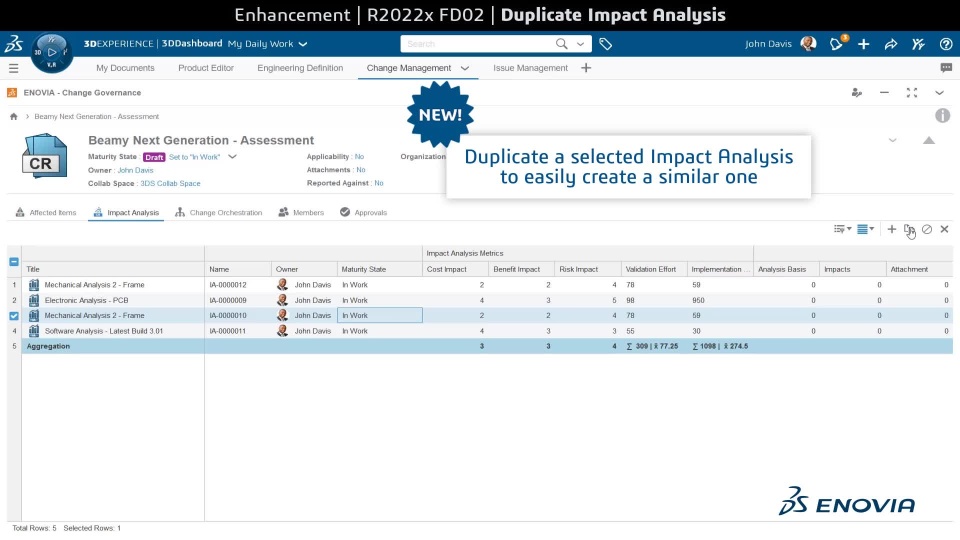Click the cancel circle-slash toolbar icon
Viewport: 960px width, 540px height.
click(927, 229)
